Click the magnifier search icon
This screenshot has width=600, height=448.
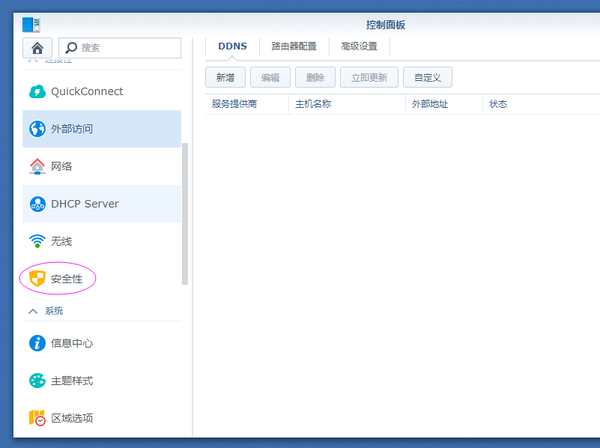click(71, 48)
